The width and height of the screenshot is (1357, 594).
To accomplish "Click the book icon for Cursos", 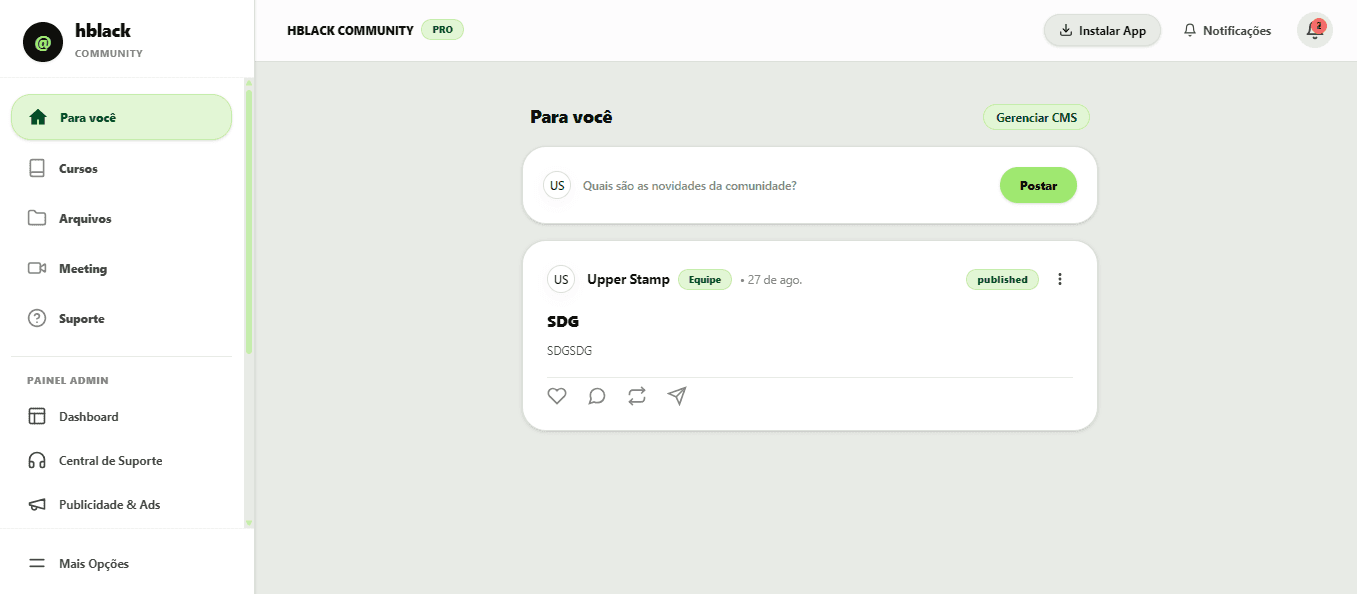I will (x=37, y=168).
